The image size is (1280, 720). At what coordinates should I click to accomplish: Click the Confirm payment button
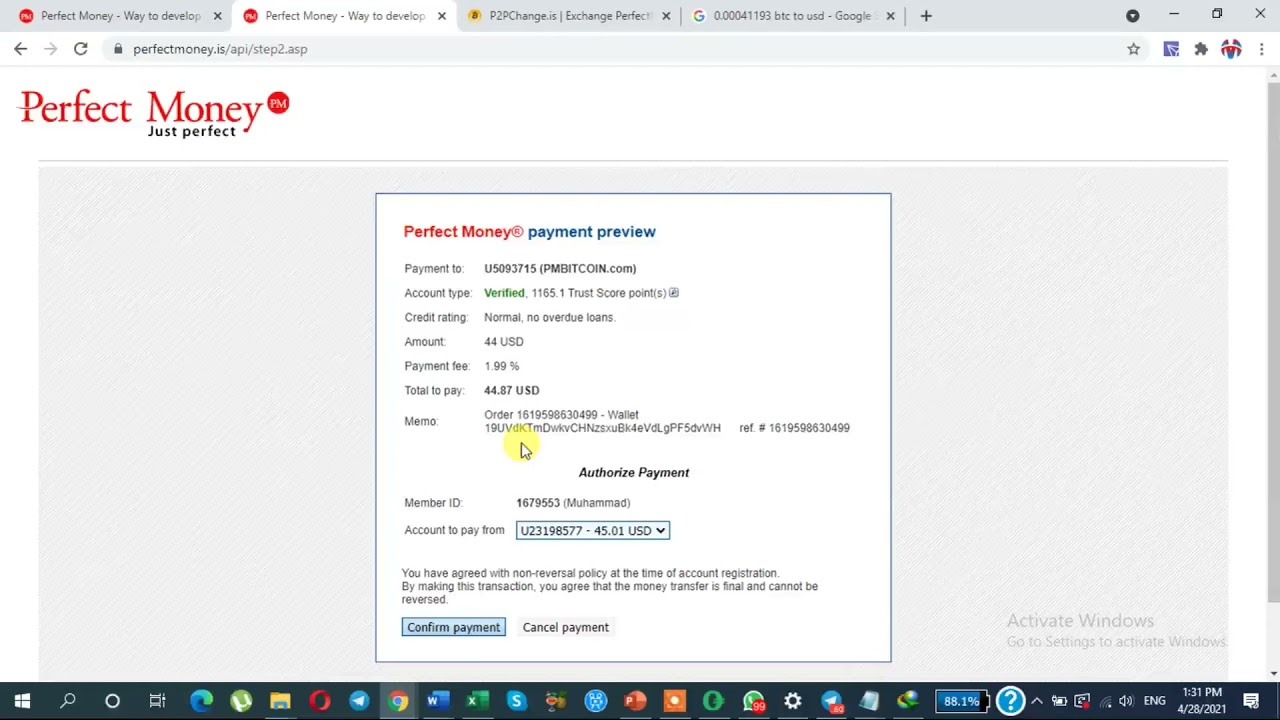[x=453, y=627]
